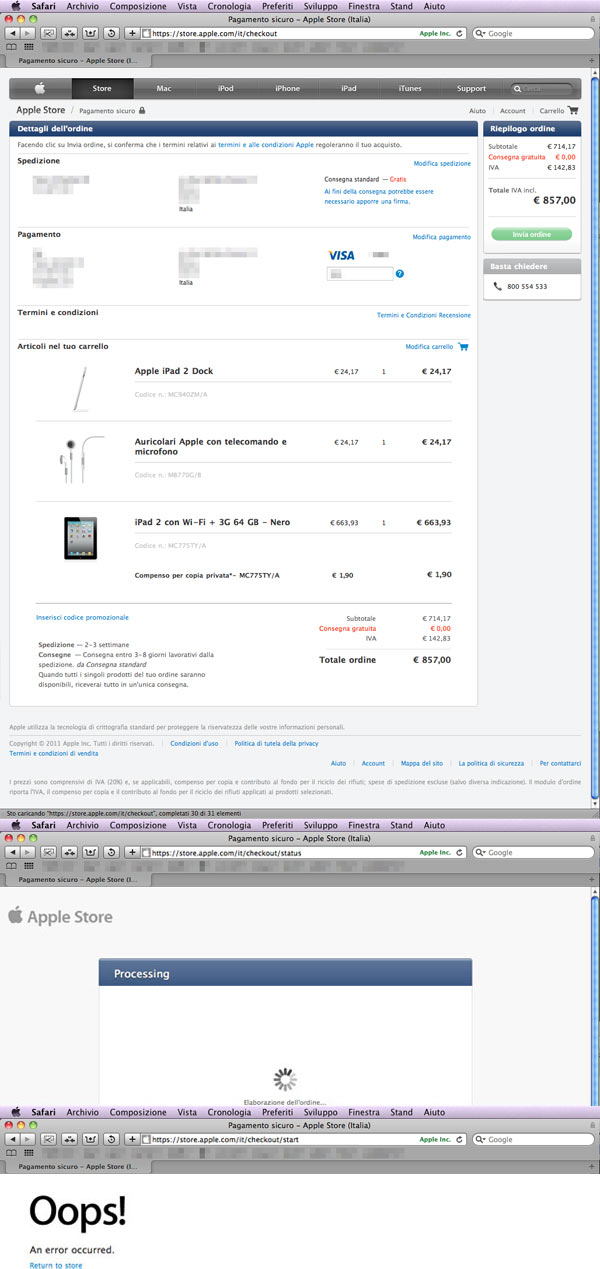Click the shopping cart icon beside Carrello

click(x=573, y=111)
